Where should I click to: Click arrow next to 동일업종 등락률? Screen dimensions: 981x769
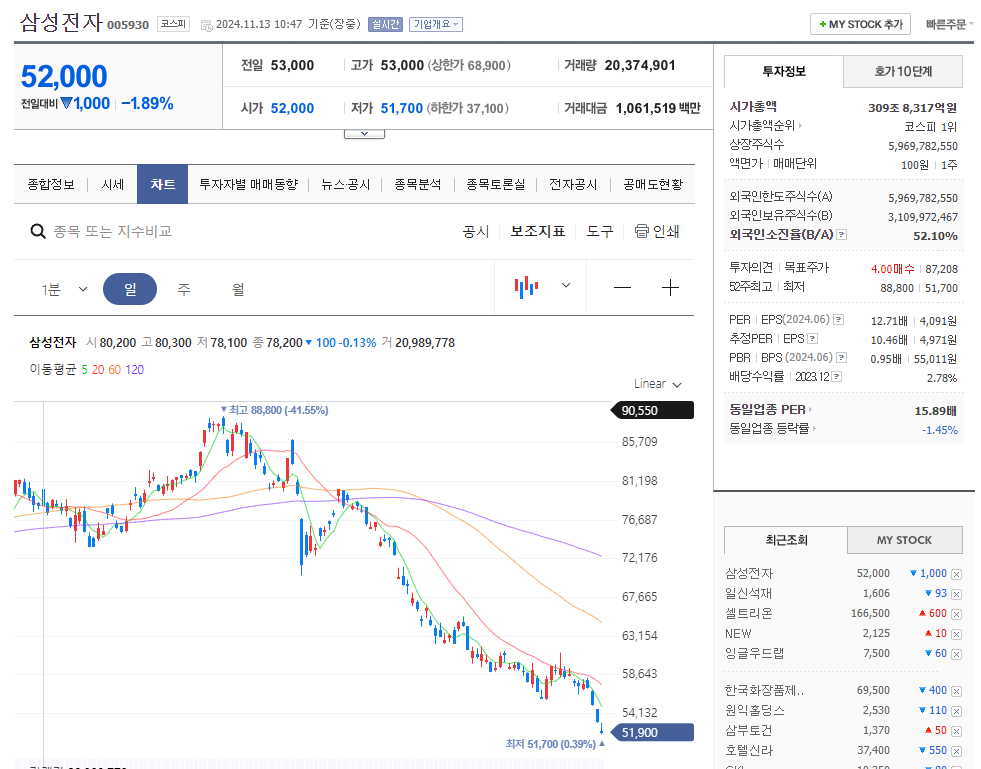click(x=815, y=429)
